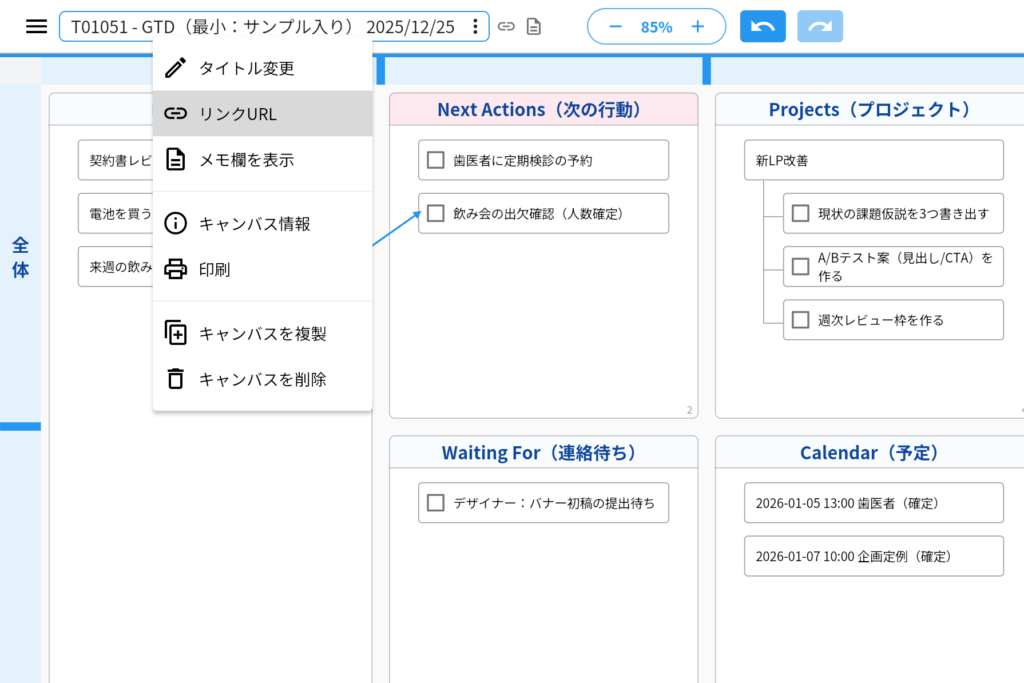Click the trash icon for キャンバスを削除

click(x=176, y=379)
